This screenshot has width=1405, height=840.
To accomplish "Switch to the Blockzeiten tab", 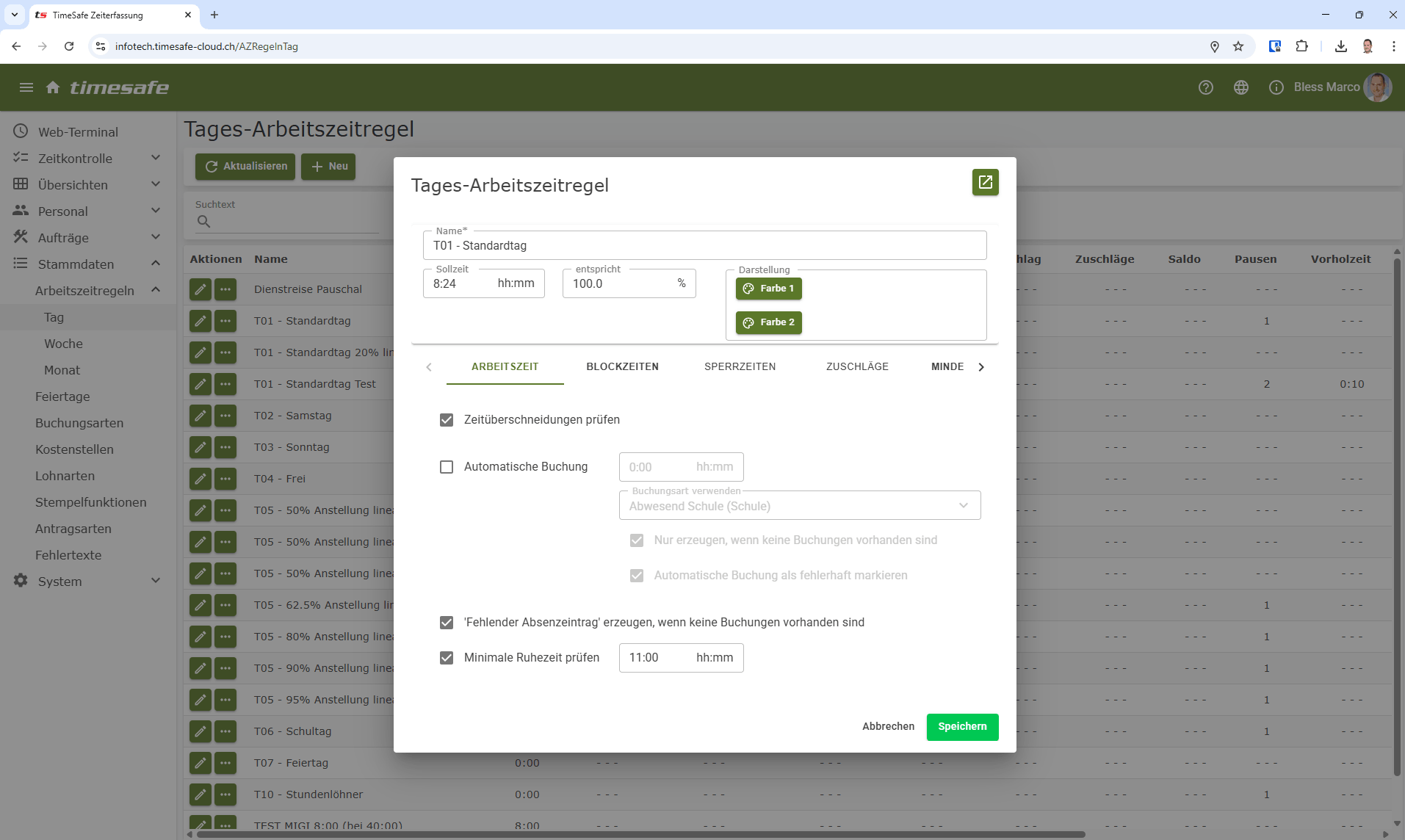I will [x=622, y=366].
